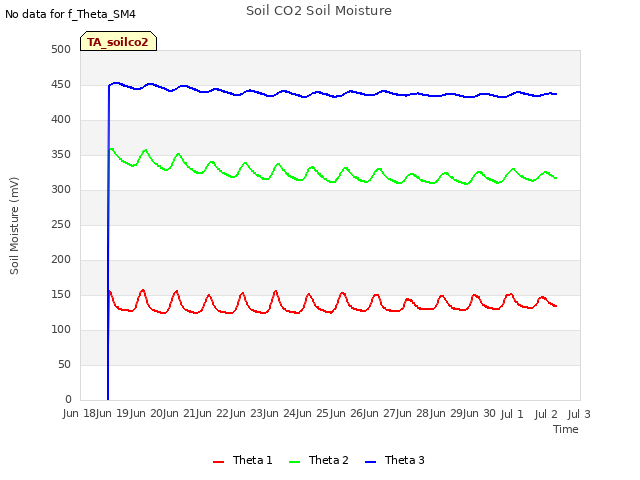
Task: Click the TA_soilco2 annotation label
Action: click(x=118, y=41)
